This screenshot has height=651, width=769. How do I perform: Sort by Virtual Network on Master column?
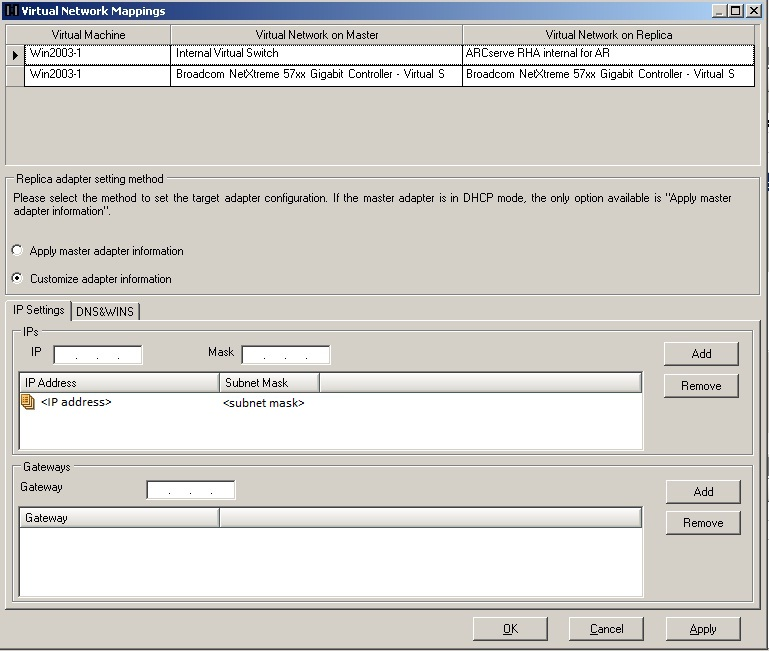coord(317,35)
